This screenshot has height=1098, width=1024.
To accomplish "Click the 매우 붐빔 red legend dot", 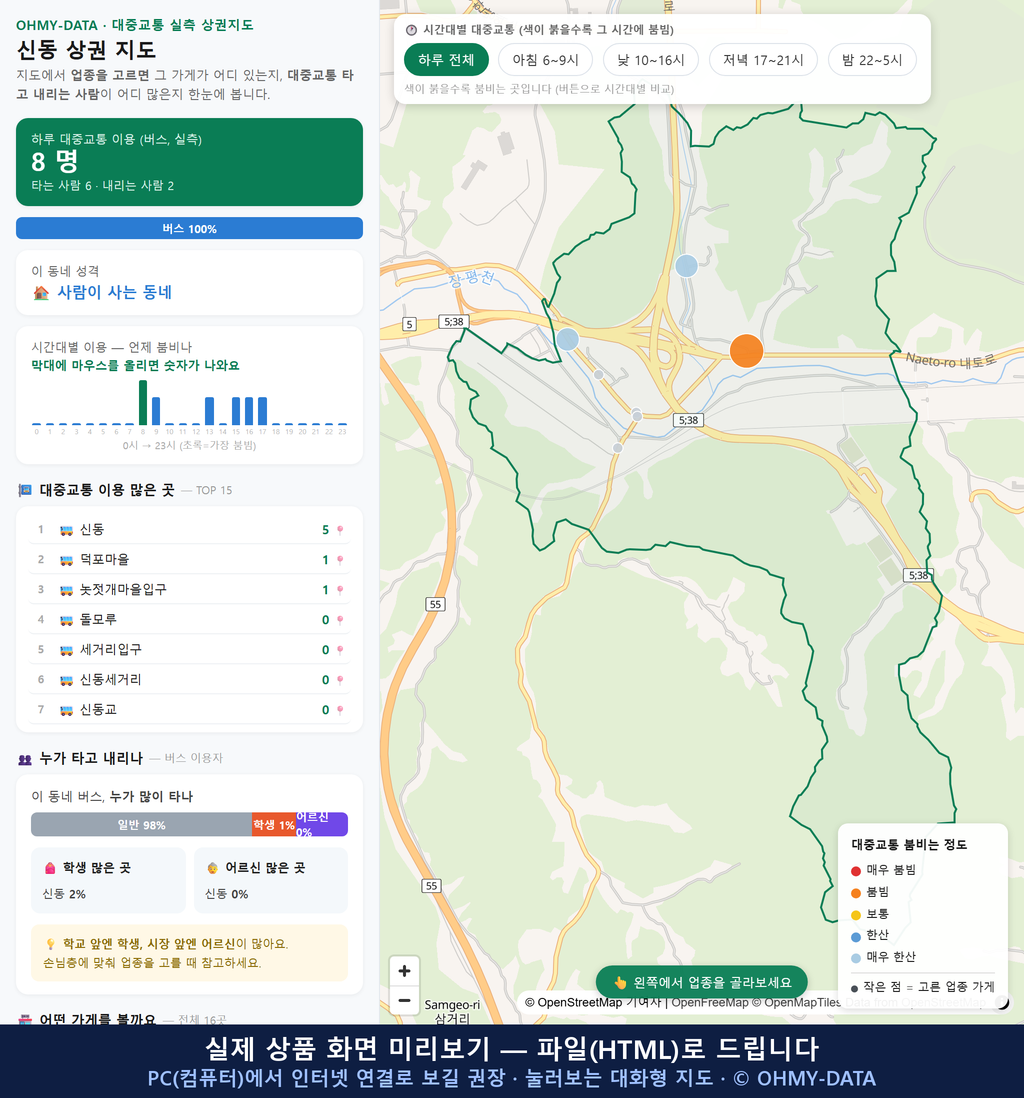I will tap(856, 870).
